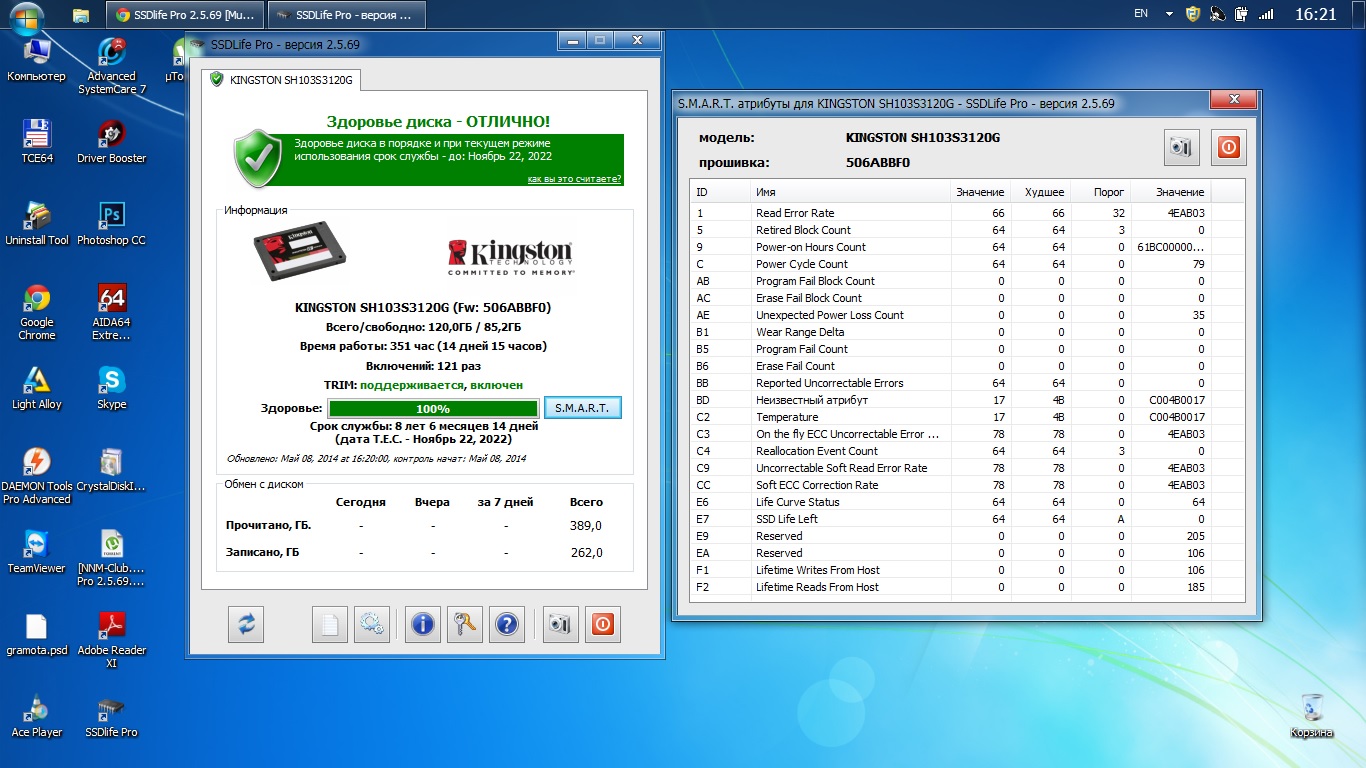Viewport: 1366px width, 768px height.
Task: Select the 'Read Error Rate' row
Action: pyautogui.click(x=967, y=213)
